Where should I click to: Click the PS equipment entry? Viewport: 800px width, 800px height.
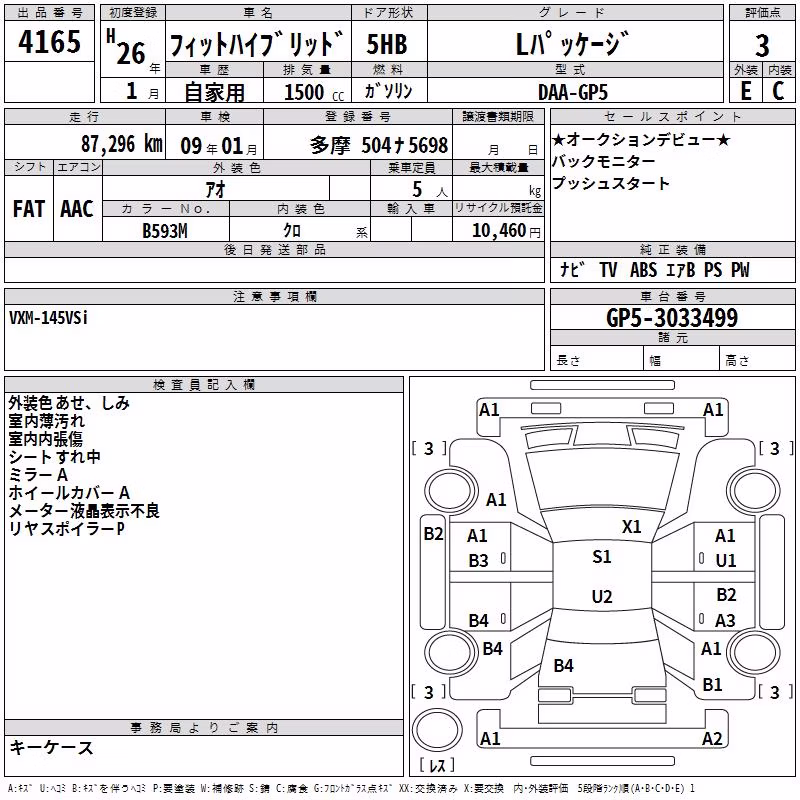pos(713,269)
